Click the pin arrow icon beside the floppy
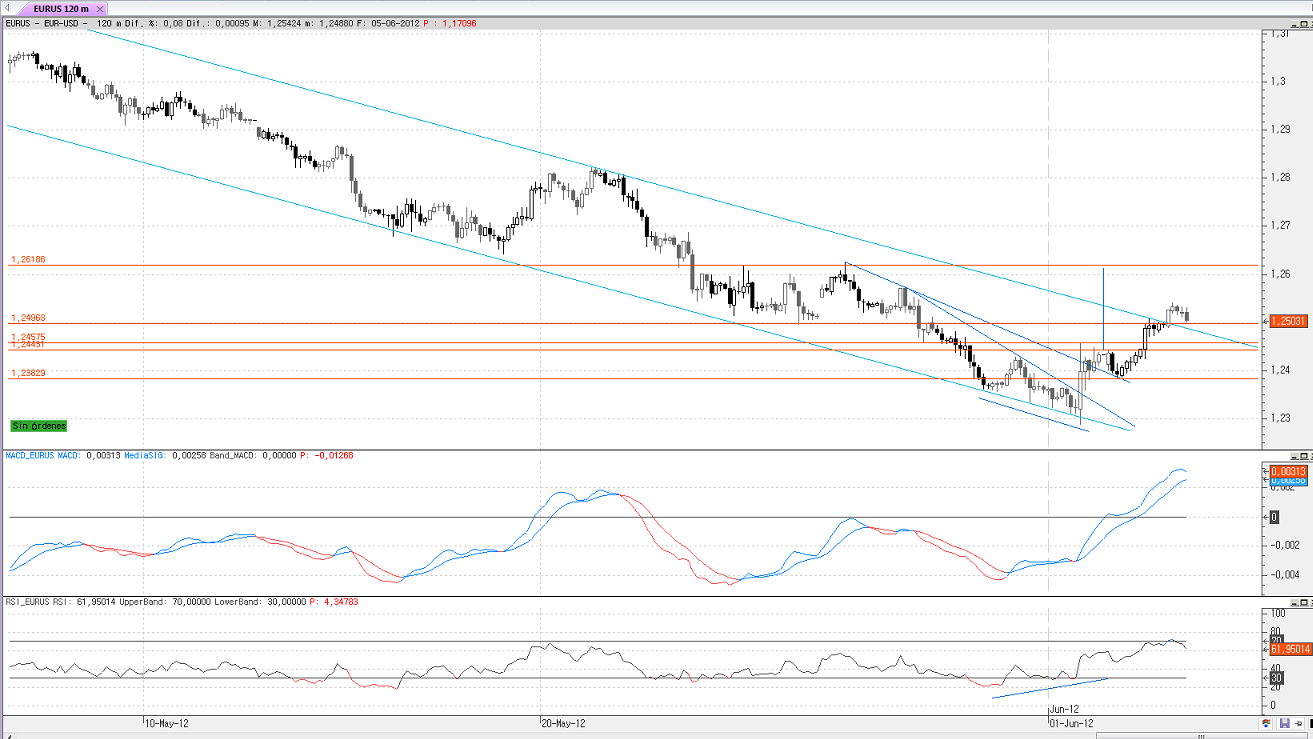This screenshot has width=1313, height=739. coord(1299,724)
